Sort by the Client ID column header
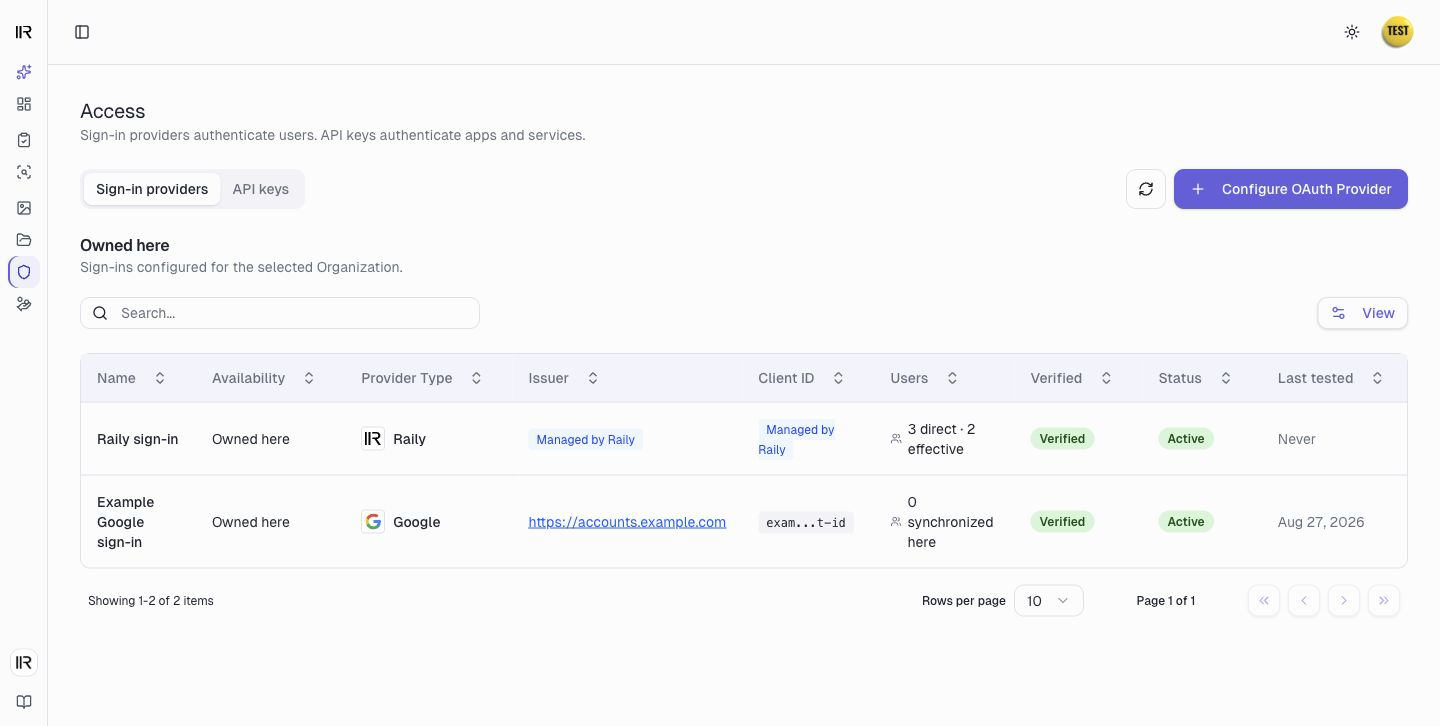The height and width of the screenshot is (726, 1440). tap(801, 378)
